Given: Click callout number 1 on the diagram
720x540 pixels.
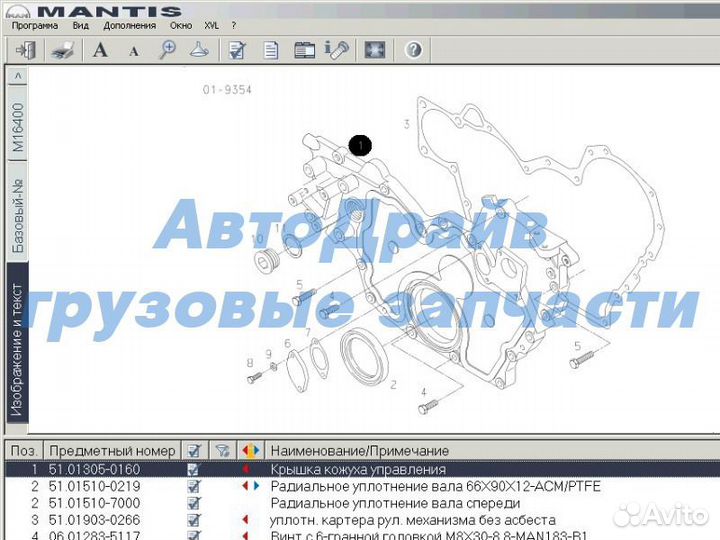Looking at the screenshot, I should tap(359, 145).
